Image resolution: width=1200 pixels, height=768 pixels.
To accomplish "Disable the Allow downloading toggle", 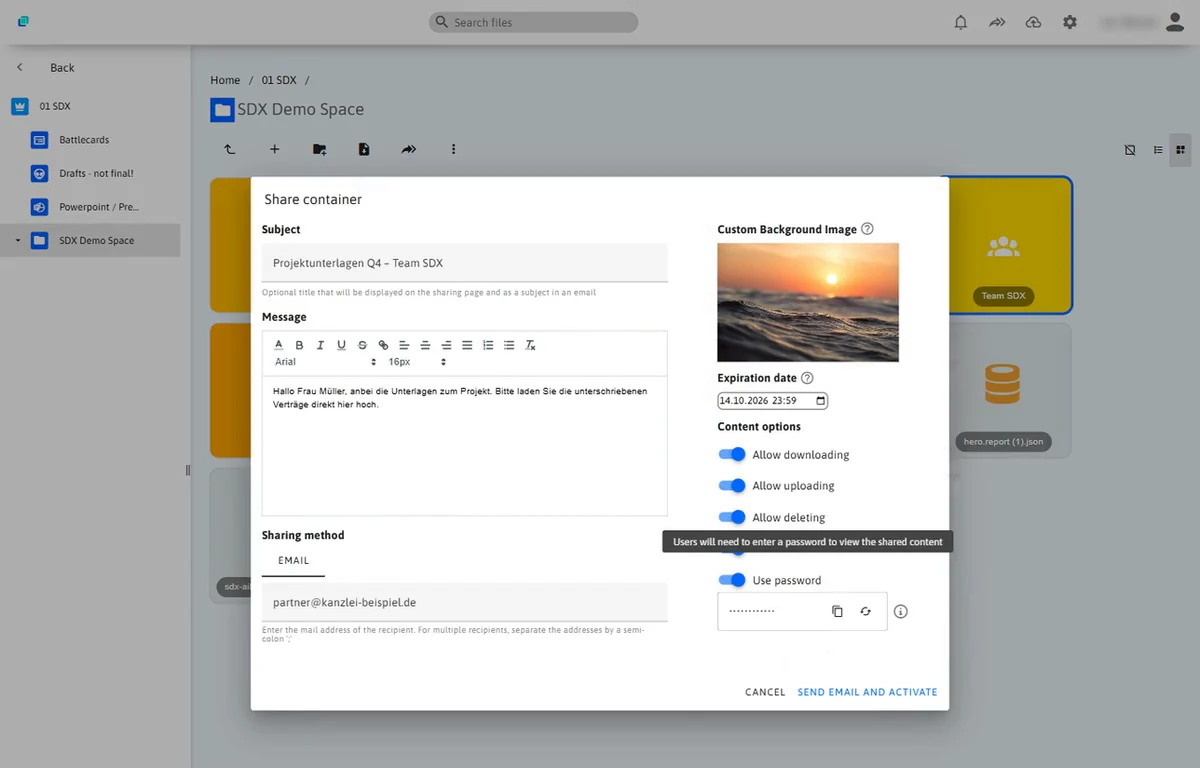I will [x=732, y=454].
